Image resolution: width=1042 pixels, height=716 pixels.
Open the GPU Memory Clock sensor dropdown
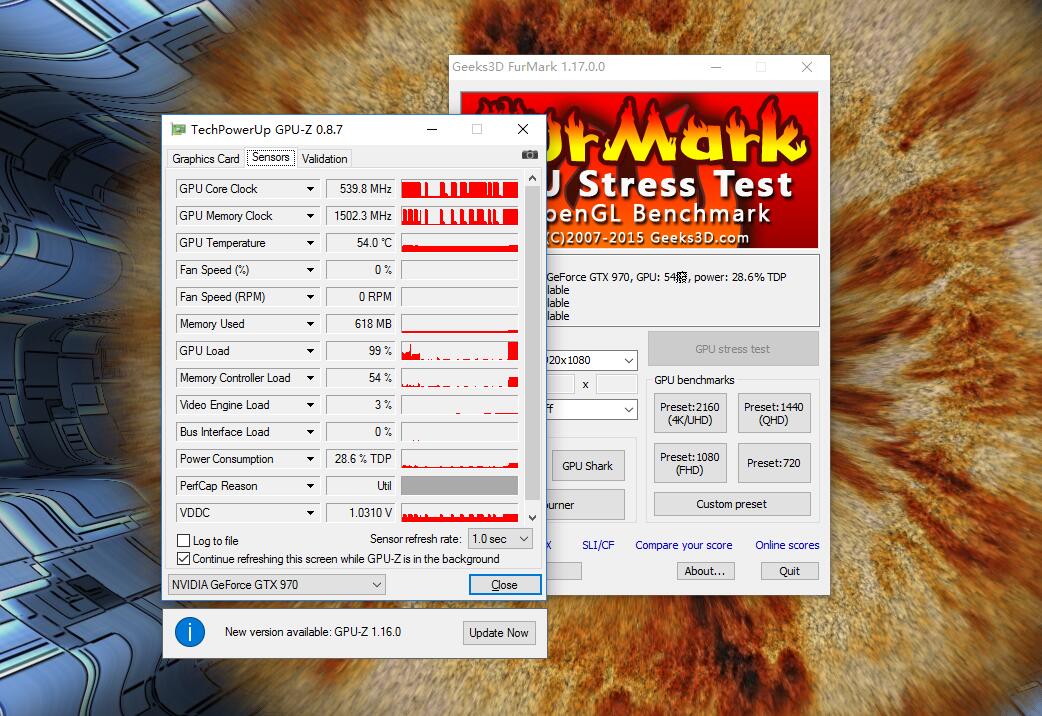point(310,216)
